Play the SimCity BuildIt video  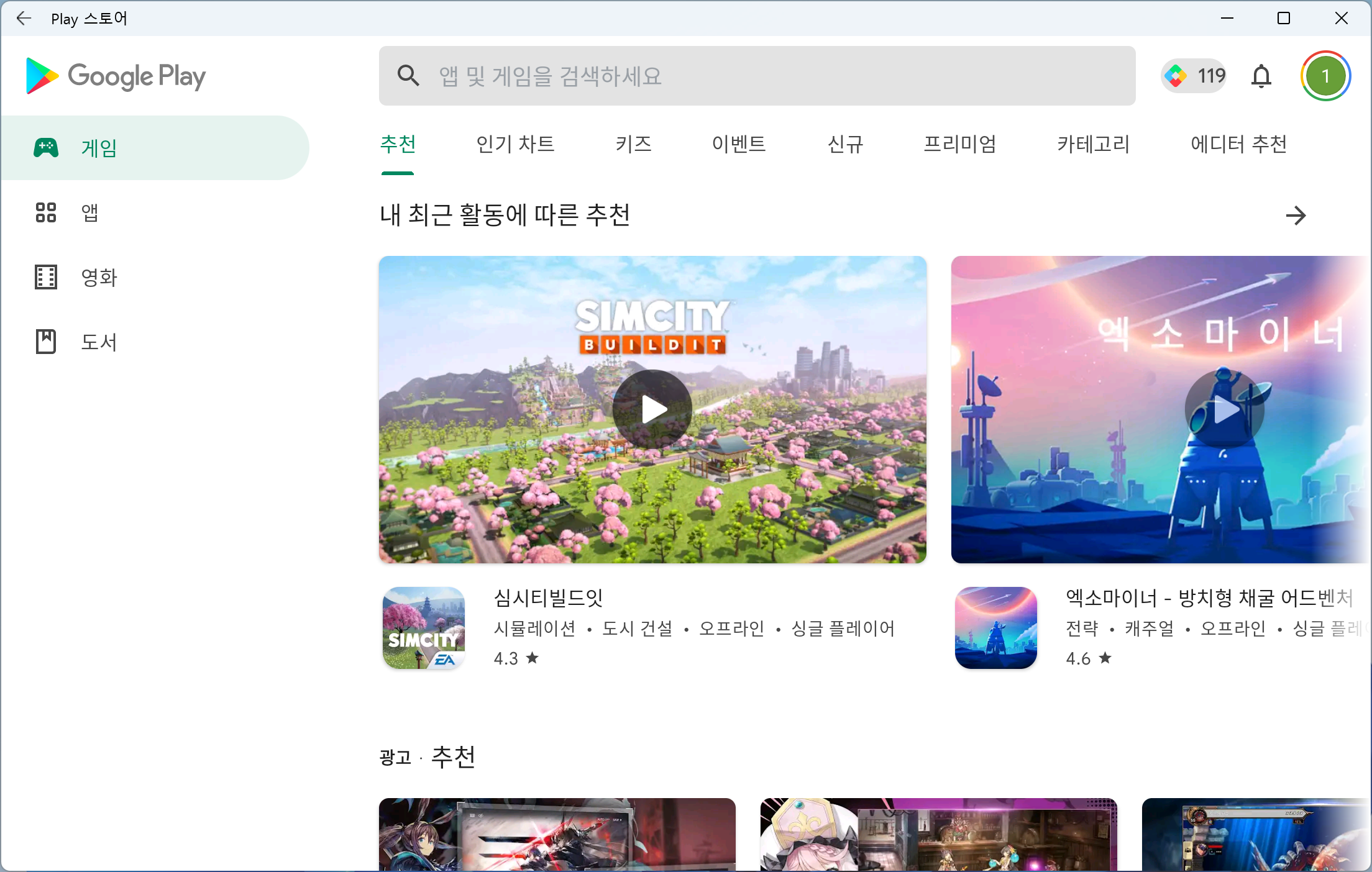tap(652, 409)
